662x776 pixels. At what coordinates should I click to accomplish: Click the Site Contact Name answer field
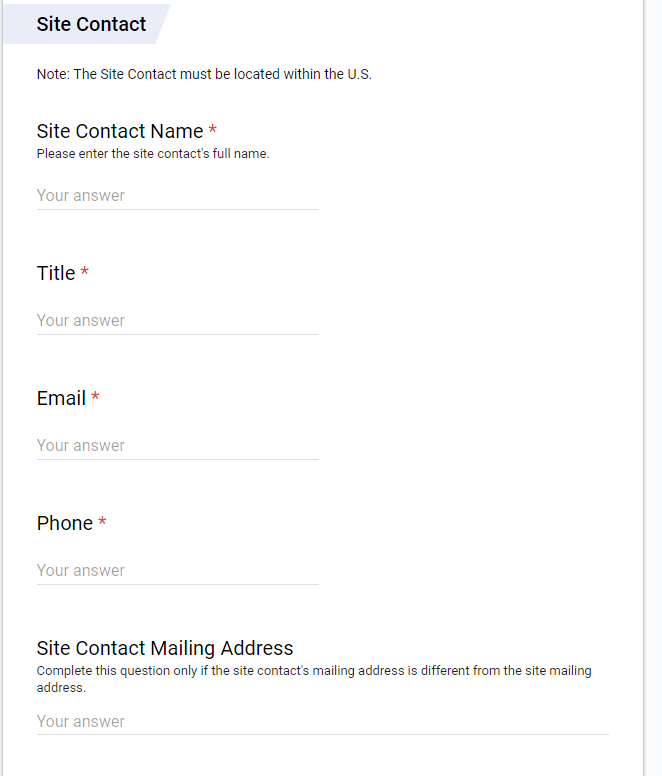pos(177,196)
